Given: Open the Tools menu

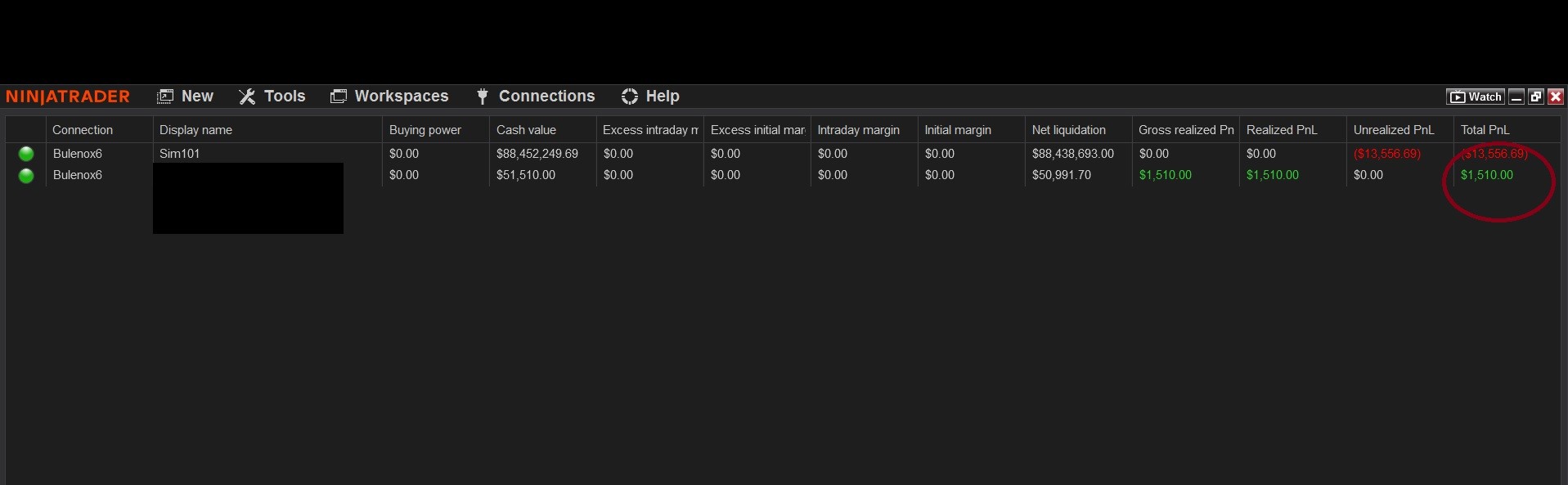Looking at the screenshot, I should (272, 97).
